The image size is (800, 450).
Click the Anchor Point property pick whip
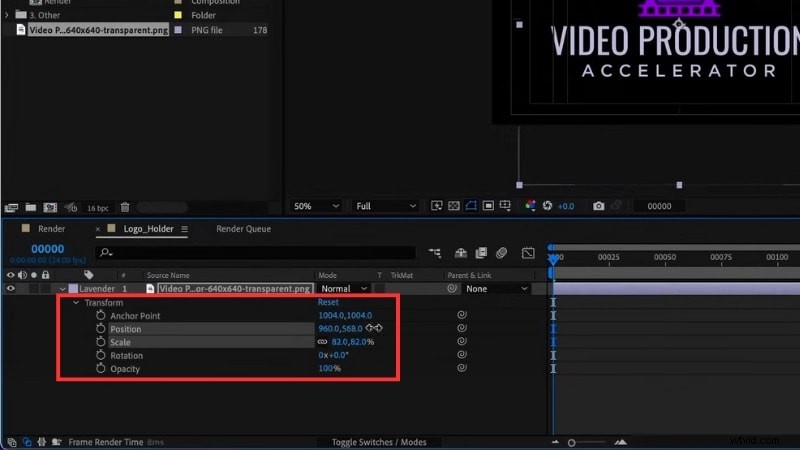tap(462, 315)
